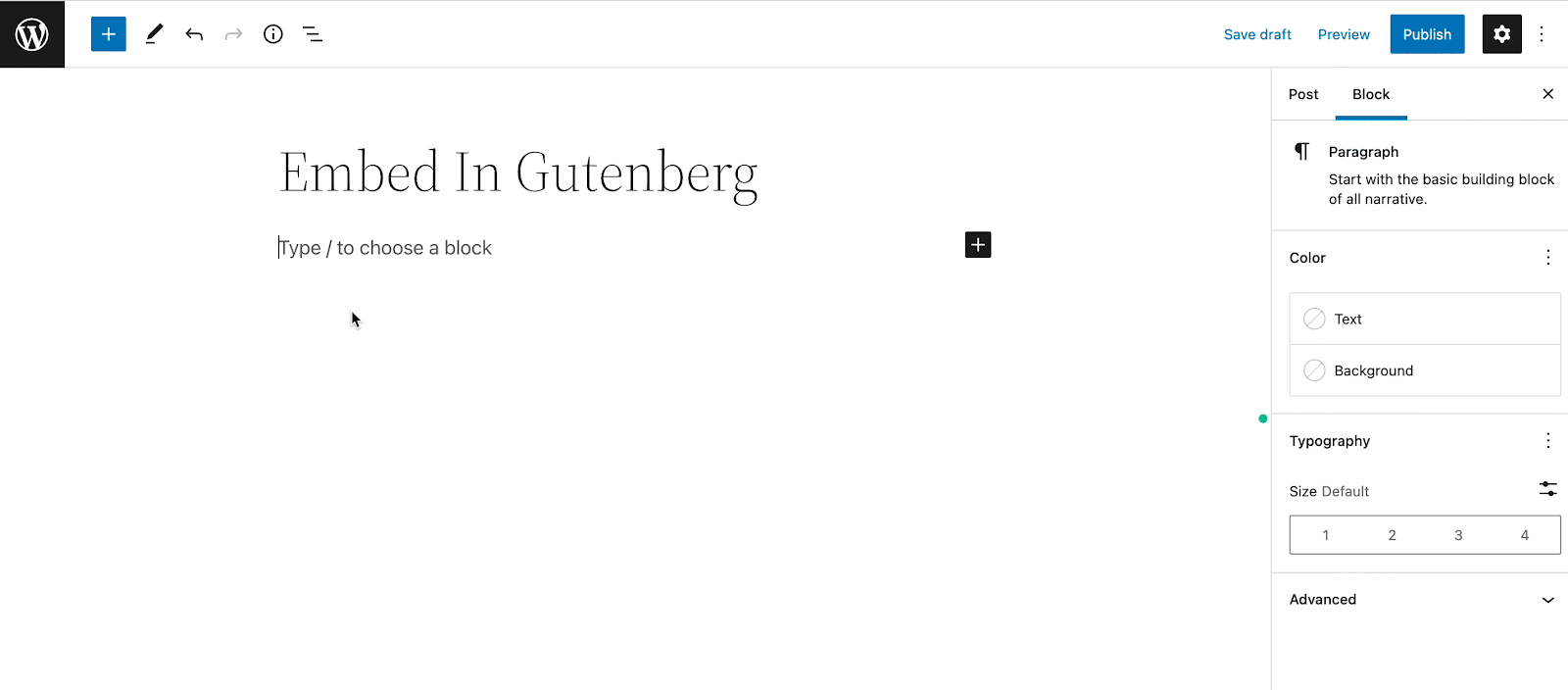The image size is (1568, 690).
Task: Switch to the Block tab
Action: [1371, 94]
